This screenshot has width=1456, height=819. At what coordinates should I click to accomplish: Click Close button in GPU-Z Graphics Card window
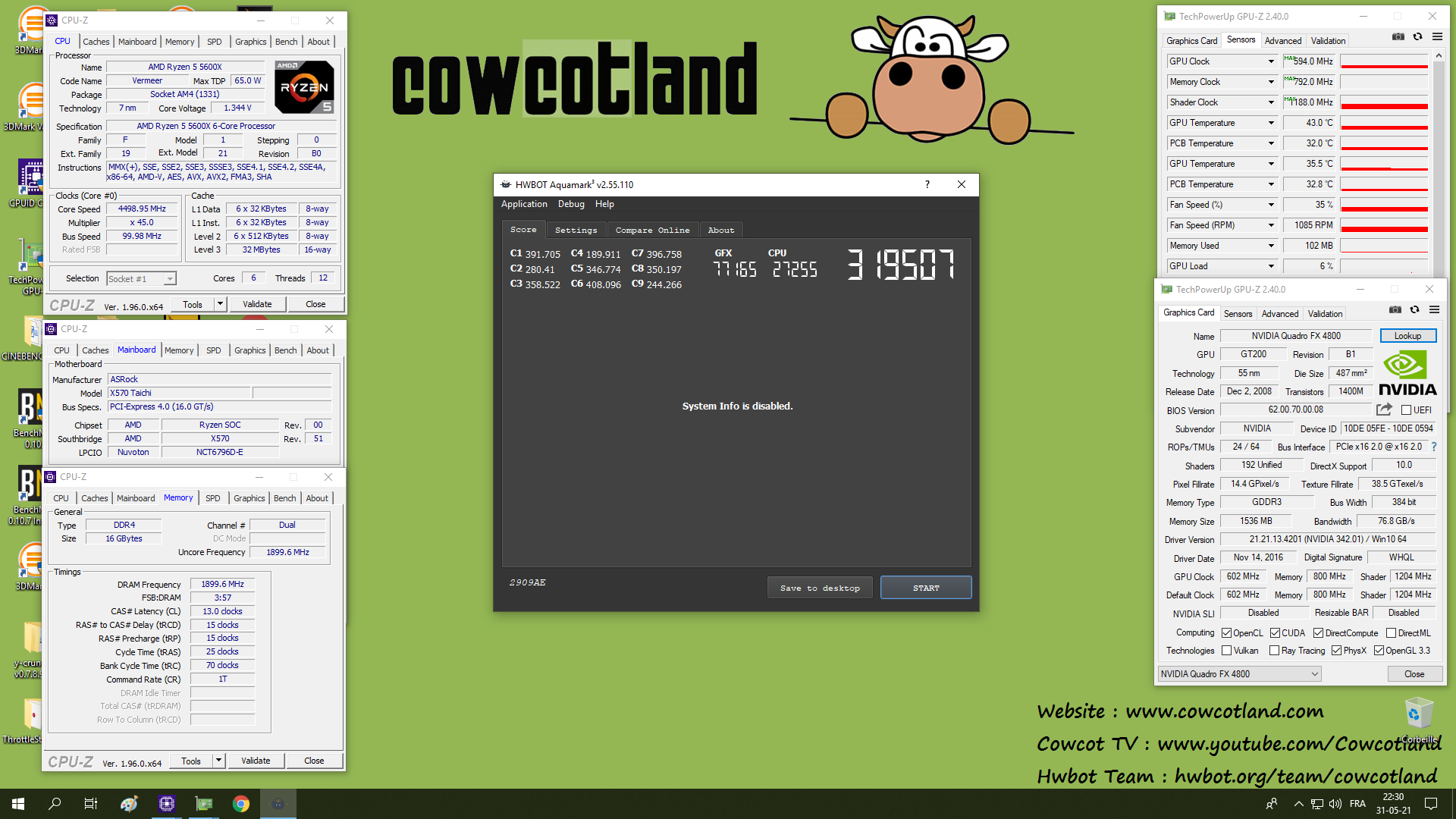coord(1414,674)
